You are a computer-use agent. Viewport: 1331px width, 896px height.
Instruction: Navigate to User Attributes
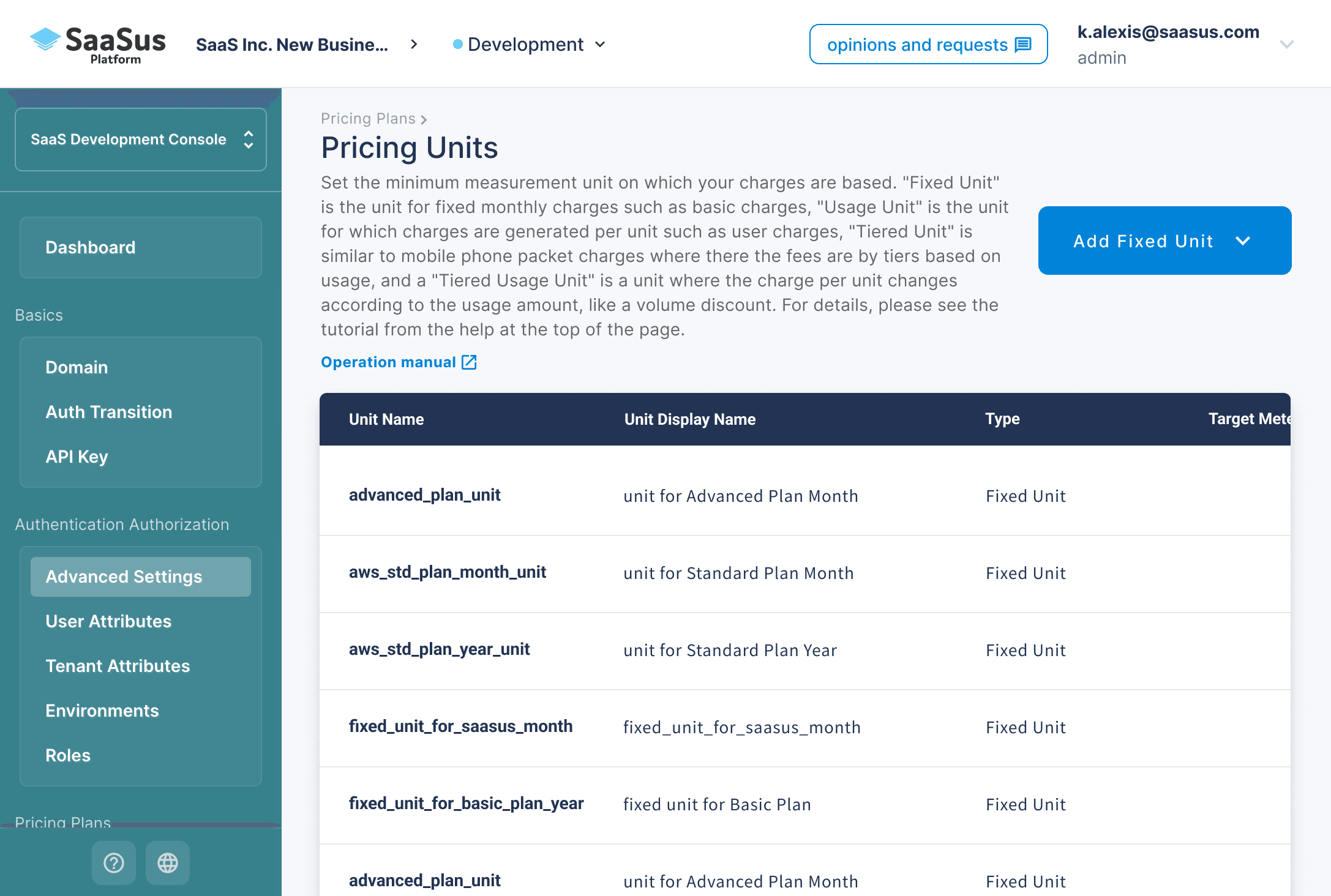[108, 621]
